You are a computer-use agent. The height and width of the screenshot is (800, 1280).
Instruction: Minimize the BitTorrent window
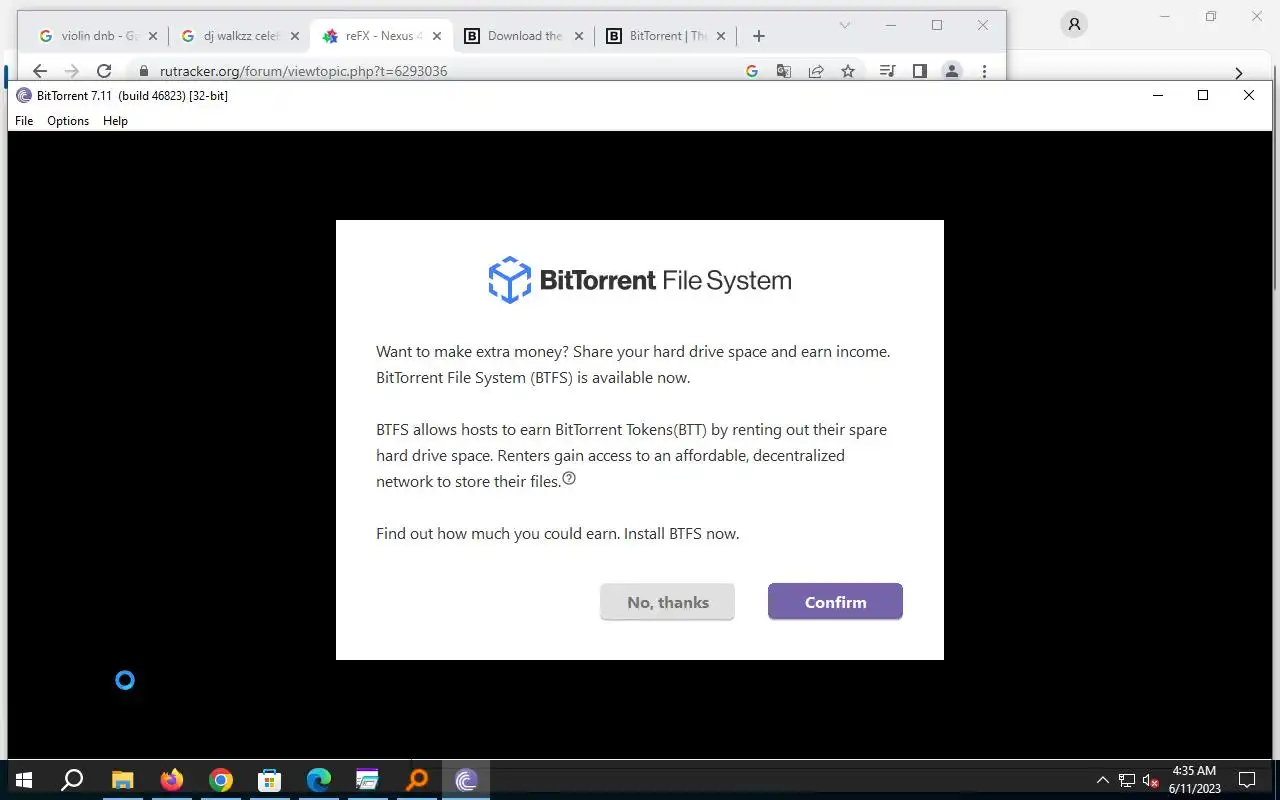(x=1158, y=95)
